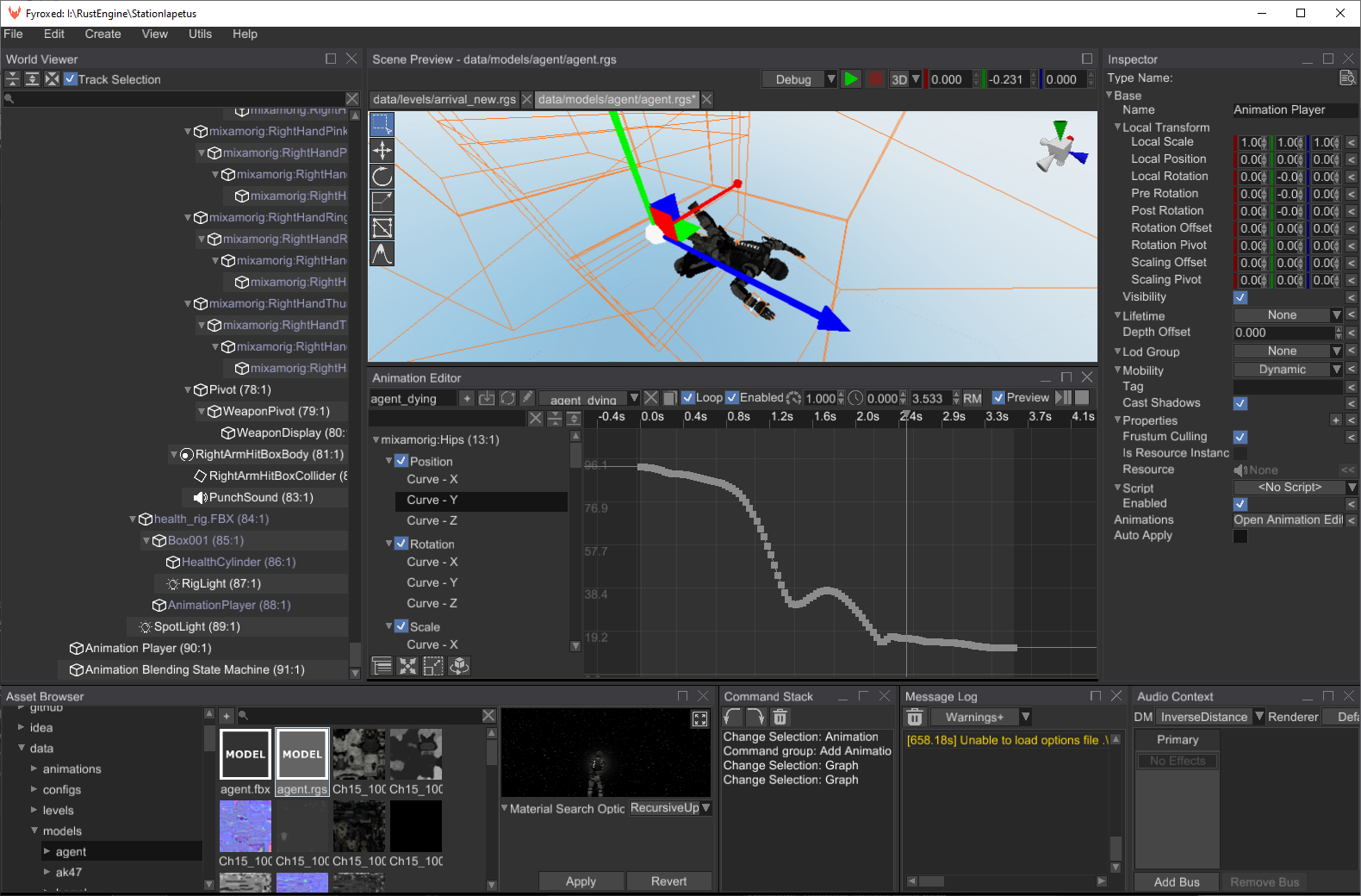Click the import animation icon
The width and height of the screenshot is (1361, 896).
487,398
